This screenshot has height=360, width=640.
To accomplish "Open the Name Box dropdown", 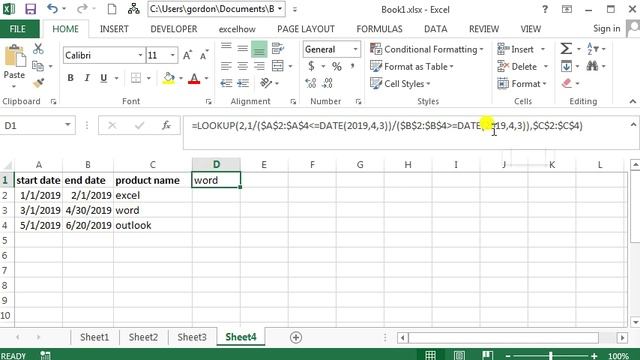I will [x=68, y=125].
